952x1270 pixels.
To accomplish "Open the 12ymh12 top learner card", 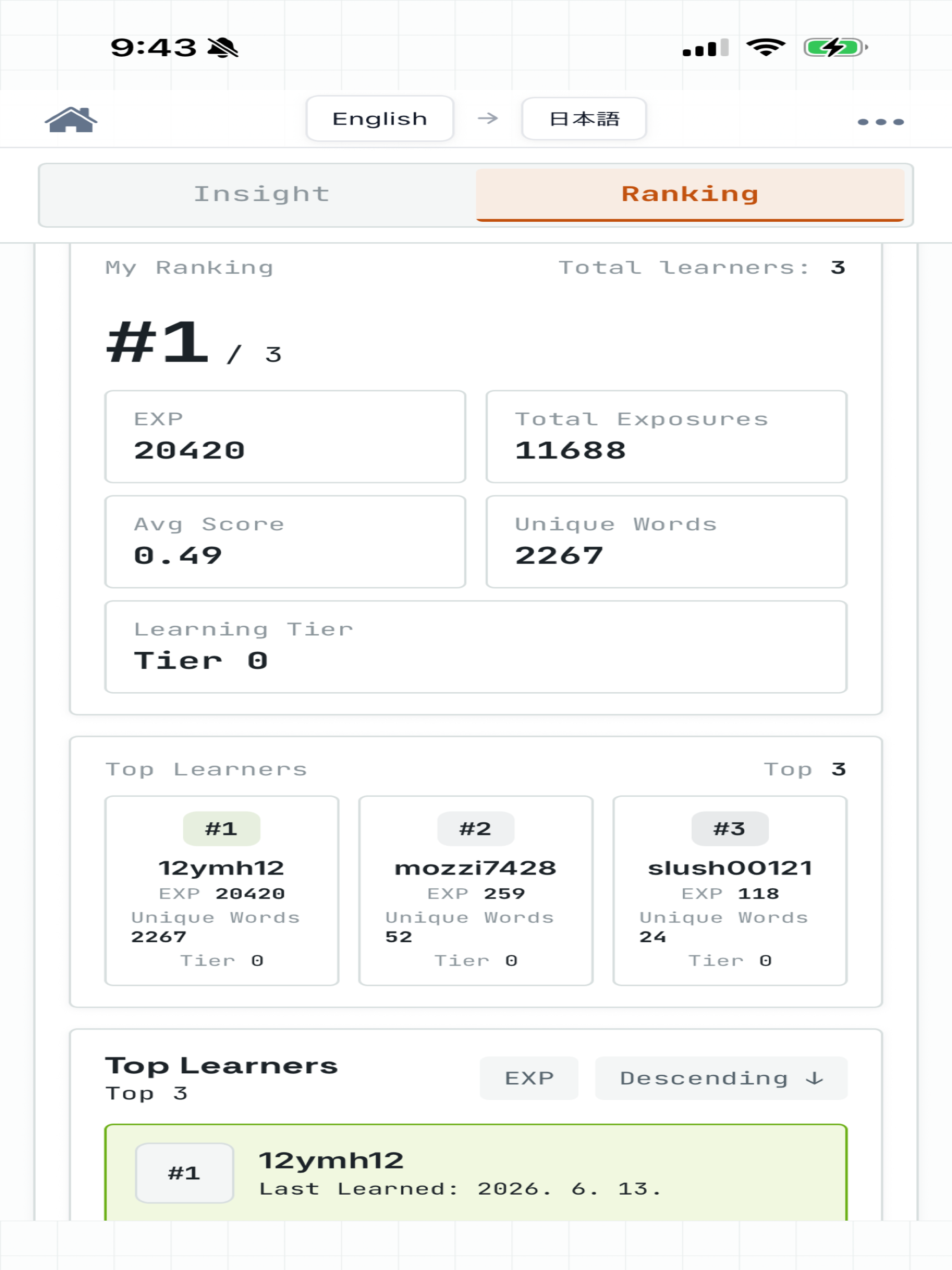I will point(222,891).
